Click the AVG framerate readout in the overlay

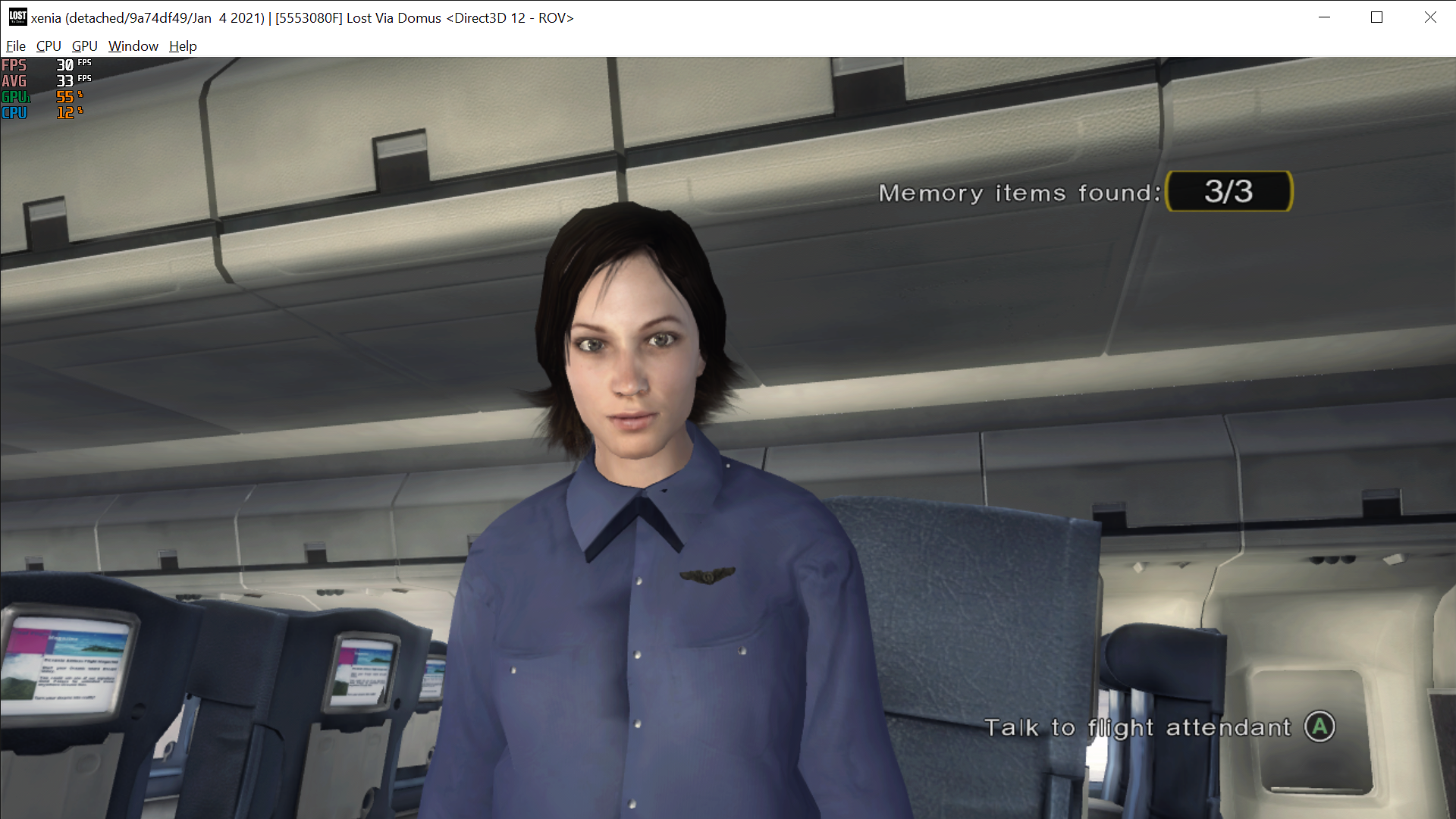tap(15, 81)
